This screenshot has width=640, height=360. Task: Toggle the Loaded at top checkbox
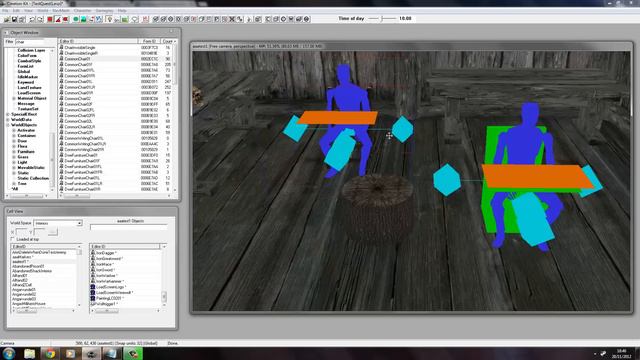click(13, 239)
